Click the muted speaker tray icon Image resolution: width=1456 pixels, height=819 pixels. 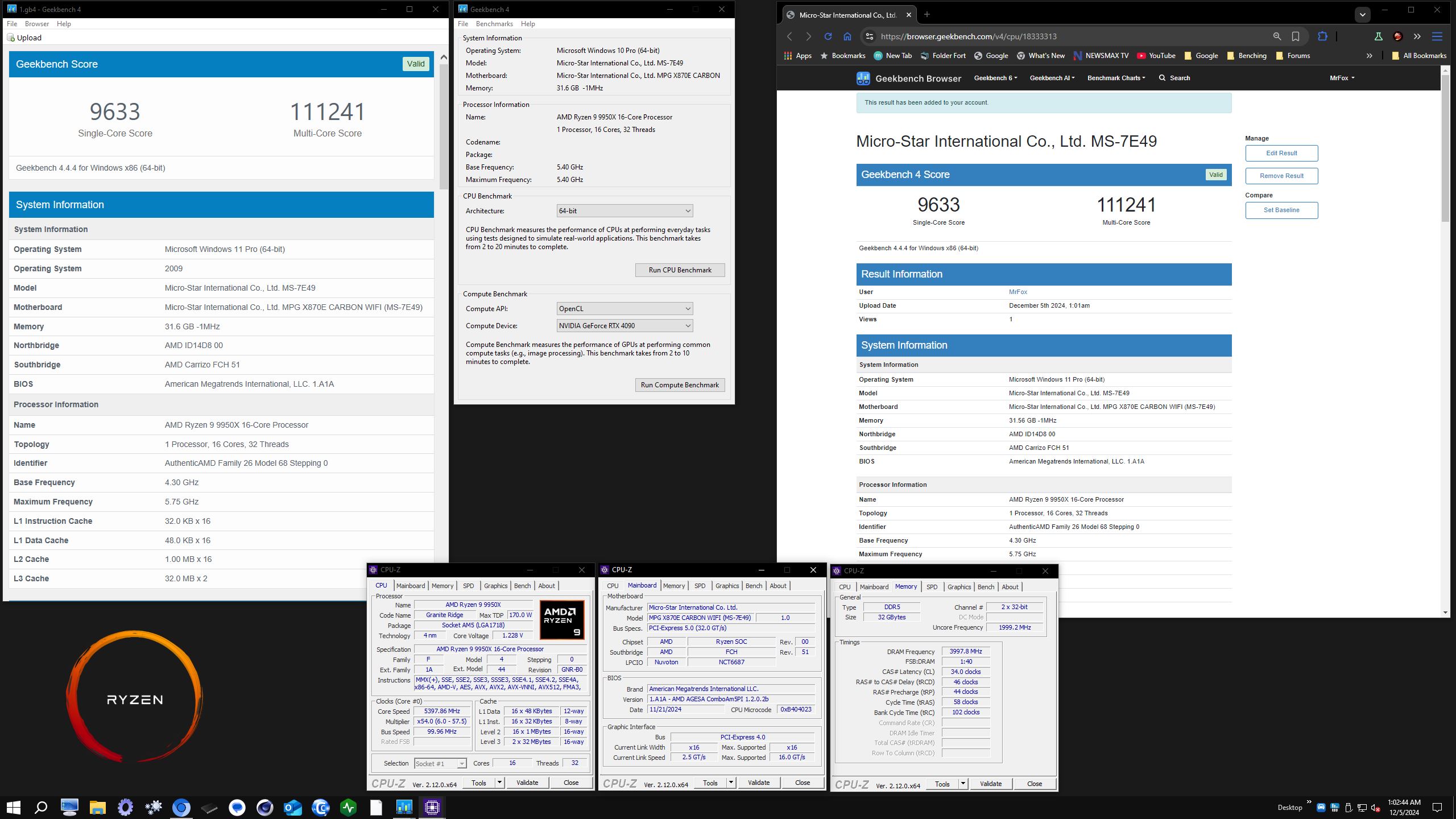pos(1376,808)
